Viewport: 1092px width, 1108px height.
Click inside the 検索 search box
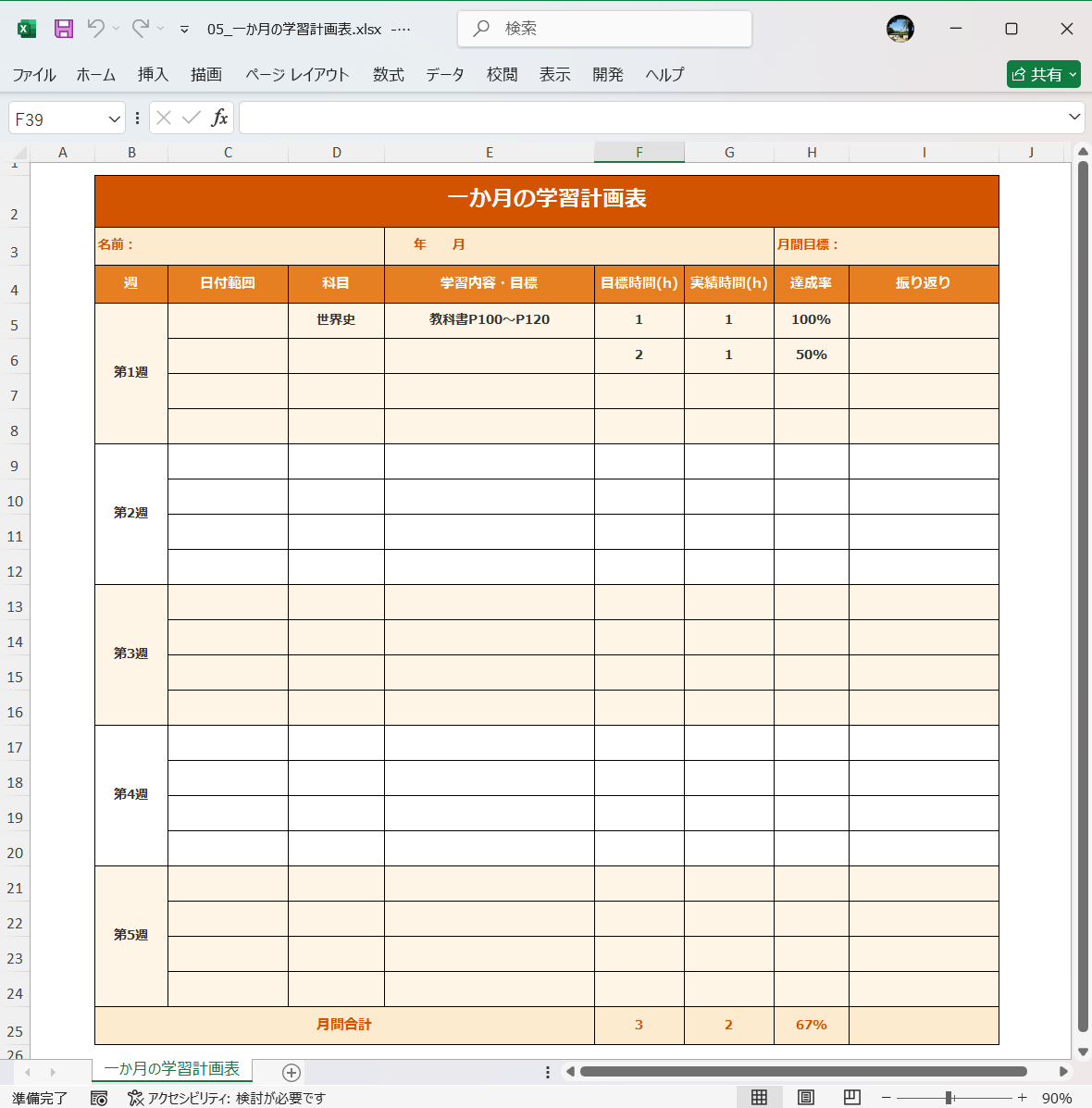pos(603,29)
